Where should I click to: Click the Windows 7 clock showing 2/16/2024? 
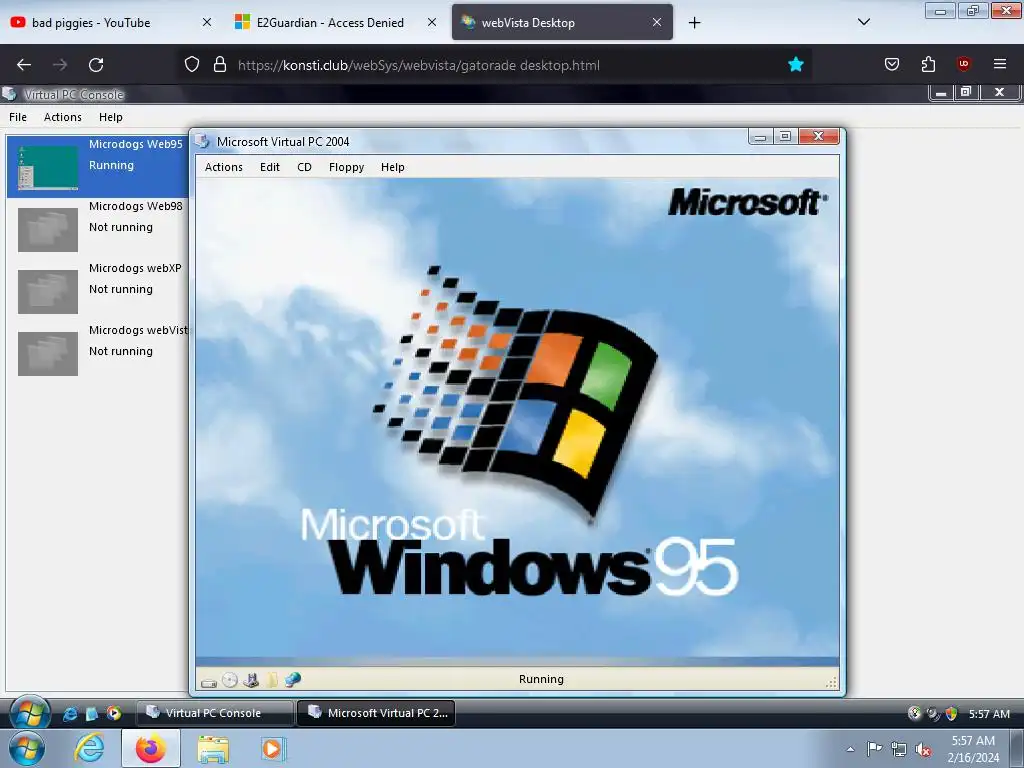click(x=973, y=749)
